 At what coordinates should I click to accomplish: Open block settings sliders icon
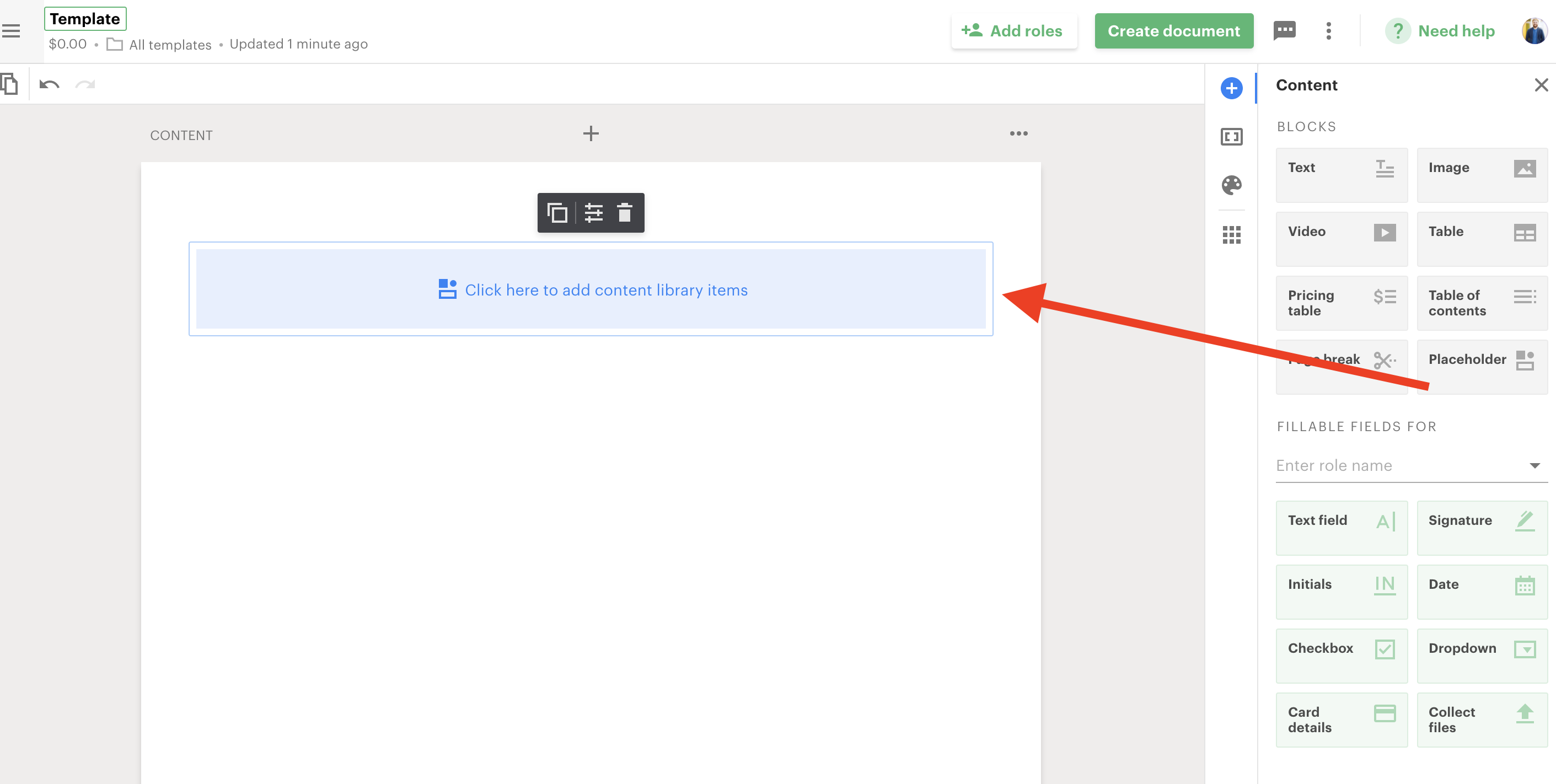593,213
